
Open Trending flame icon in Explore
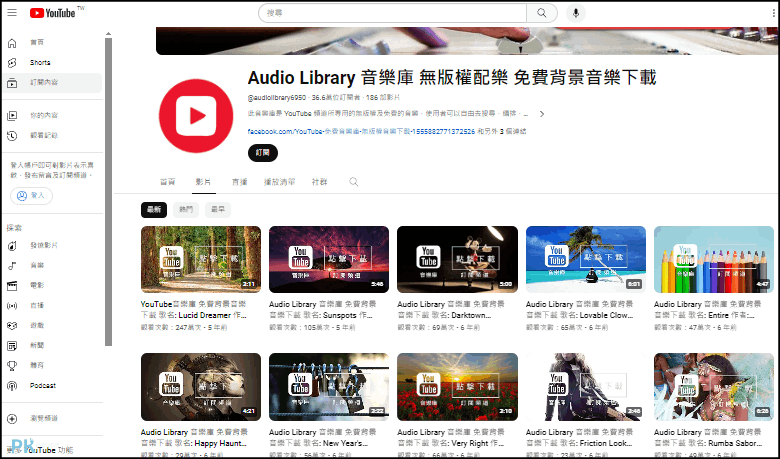[x=12, y=246]
